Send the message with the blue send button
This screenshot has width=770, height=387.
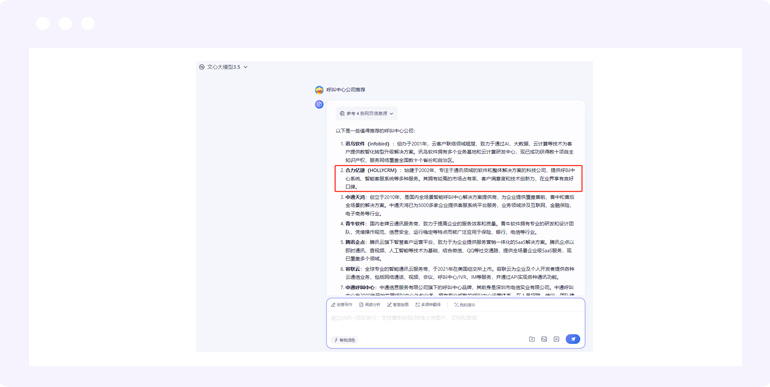pyautogui.click(x=573, y=339)
